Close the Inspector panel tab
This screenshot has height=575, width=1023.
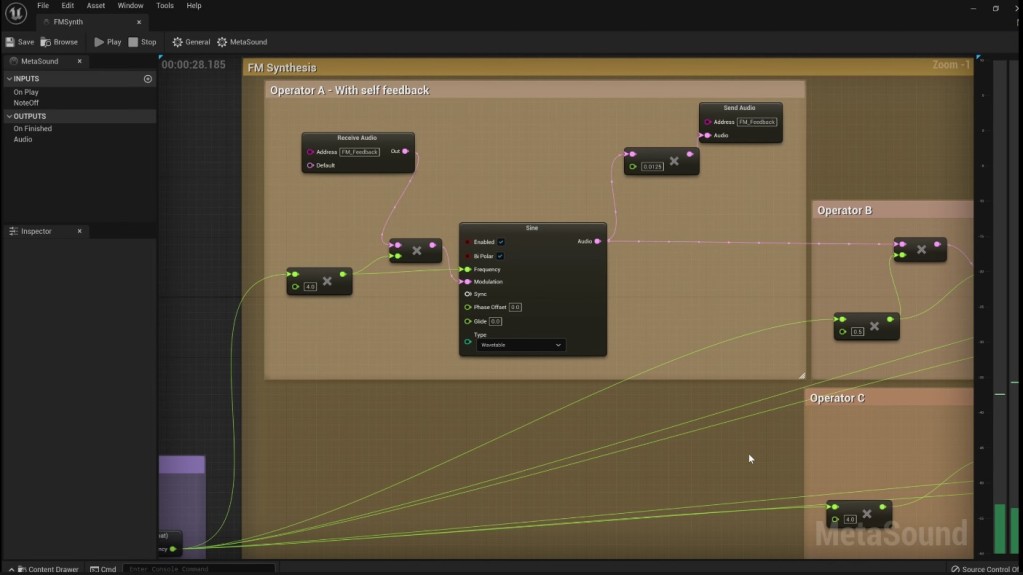[x=79, y=231]
